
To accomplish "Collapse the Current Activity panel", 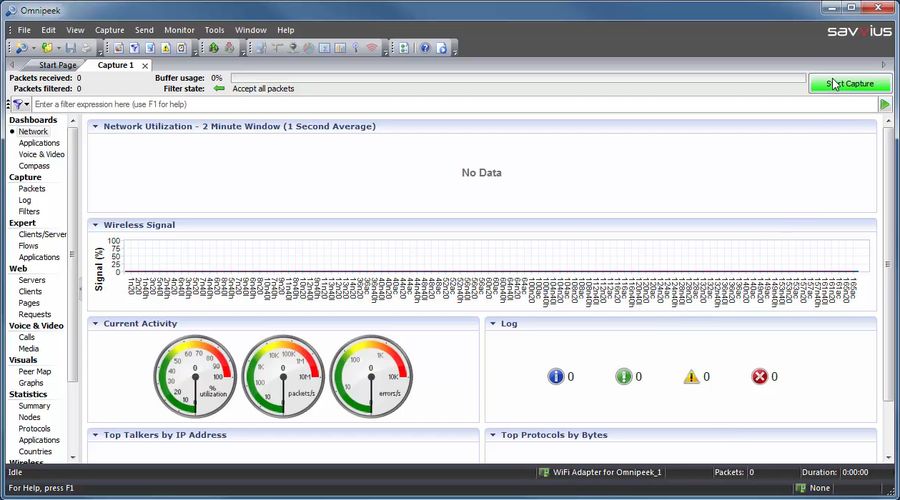I will coord(95,324).
